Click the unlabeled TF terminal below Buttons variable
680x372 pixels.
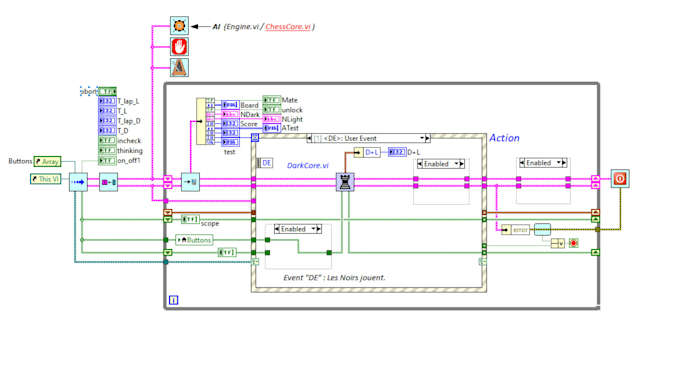(227, 252)
